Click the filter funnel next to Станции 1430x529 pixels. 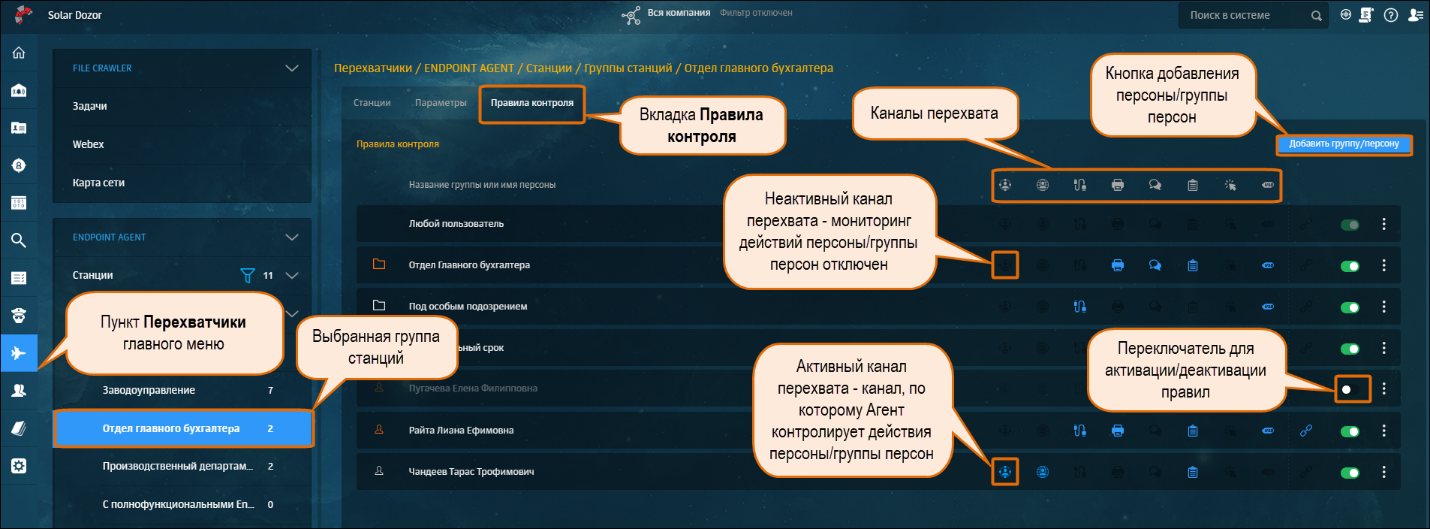(248, 275)
